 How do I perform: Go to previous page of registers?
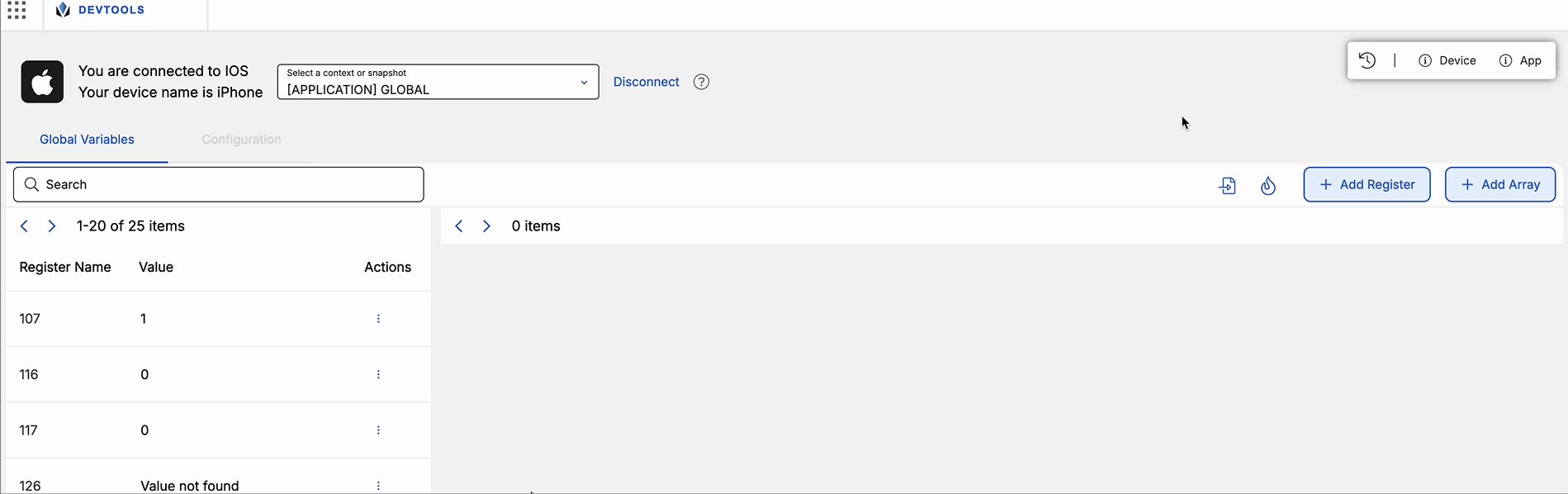pos(24,226)
